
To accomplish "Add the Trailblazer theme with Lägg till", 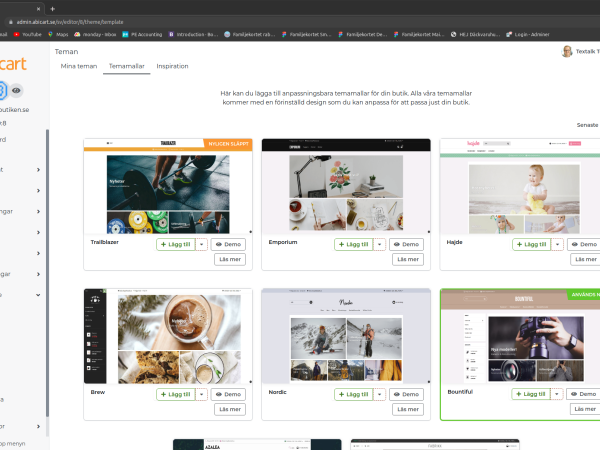I will 176,245.
